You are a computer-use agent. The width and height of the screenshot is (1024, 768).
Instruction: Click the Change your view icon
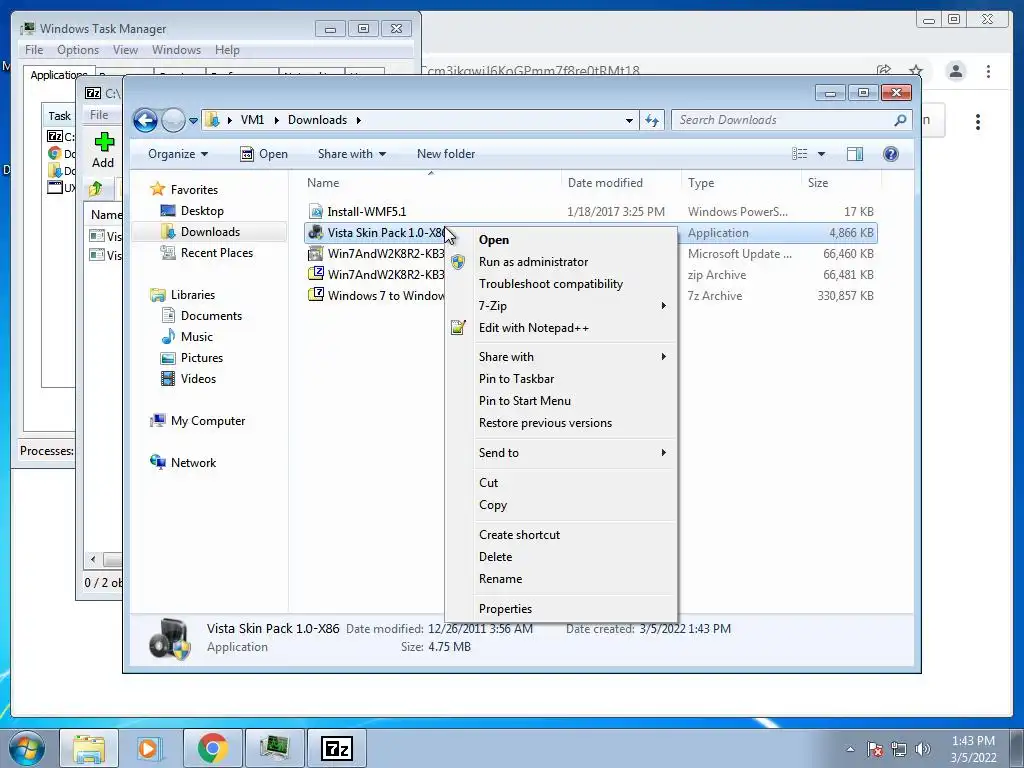(x=799, y=154)
